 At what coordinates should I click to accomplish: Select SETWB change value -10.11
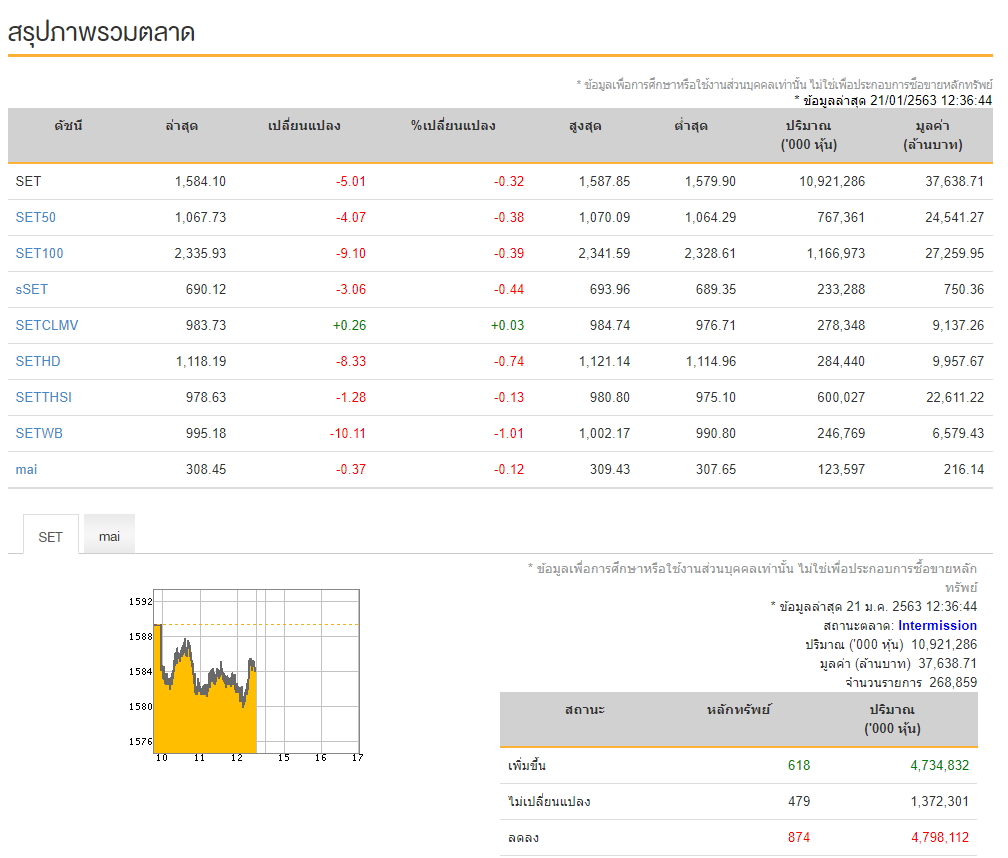coord(347,433)
